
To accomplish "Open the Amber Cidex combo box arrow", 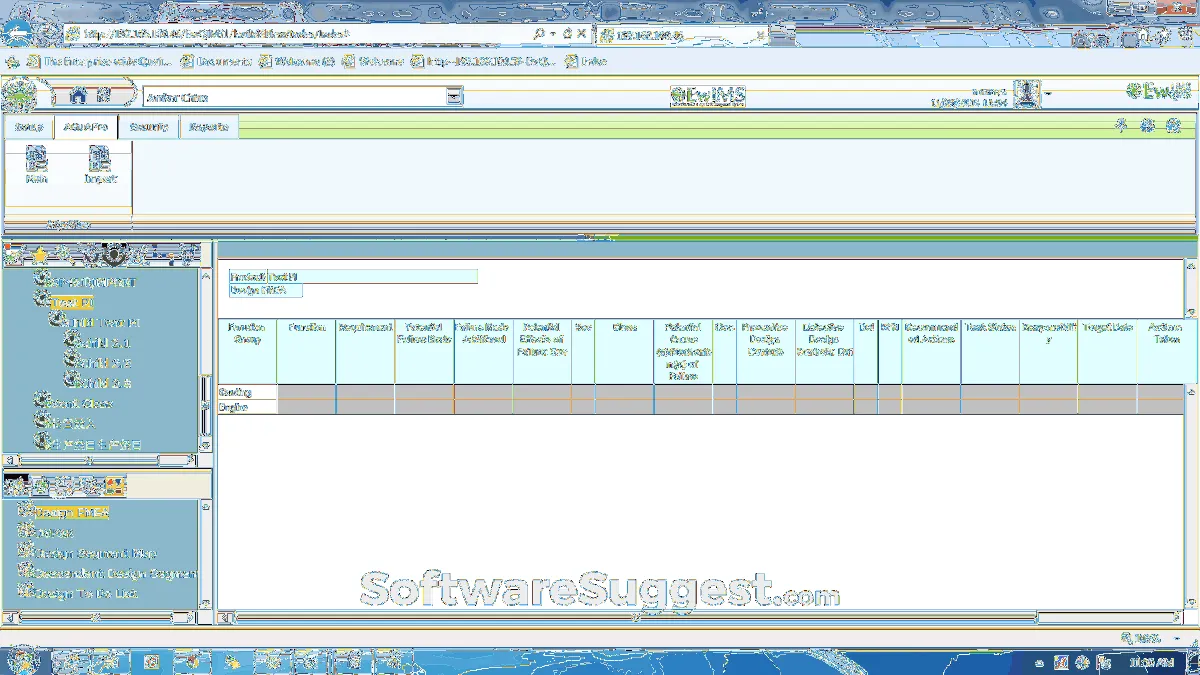I will pyautogui.click(x=455, y=97).
